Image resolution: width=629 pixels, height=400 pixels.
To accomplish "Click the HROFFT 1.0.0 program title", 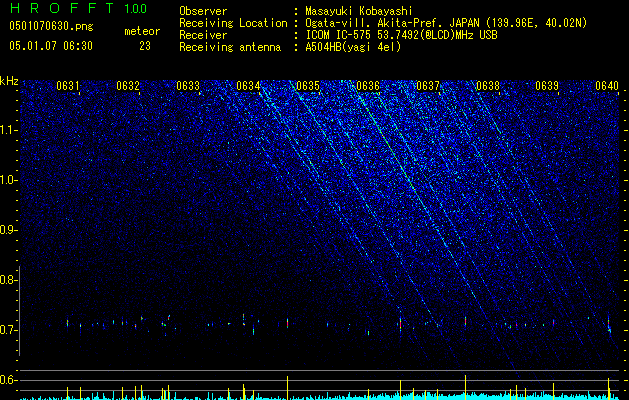I will coord(78,8).
